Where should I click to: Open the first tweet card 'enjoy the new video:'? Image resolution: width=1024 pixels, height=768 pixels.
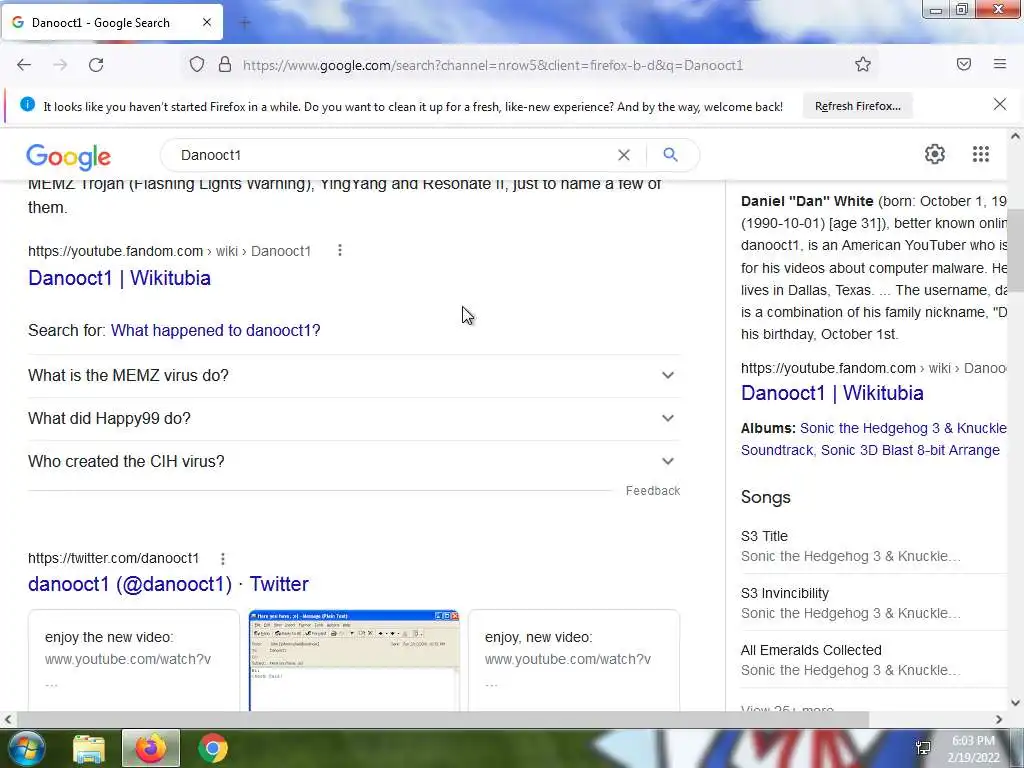point(134,660)
